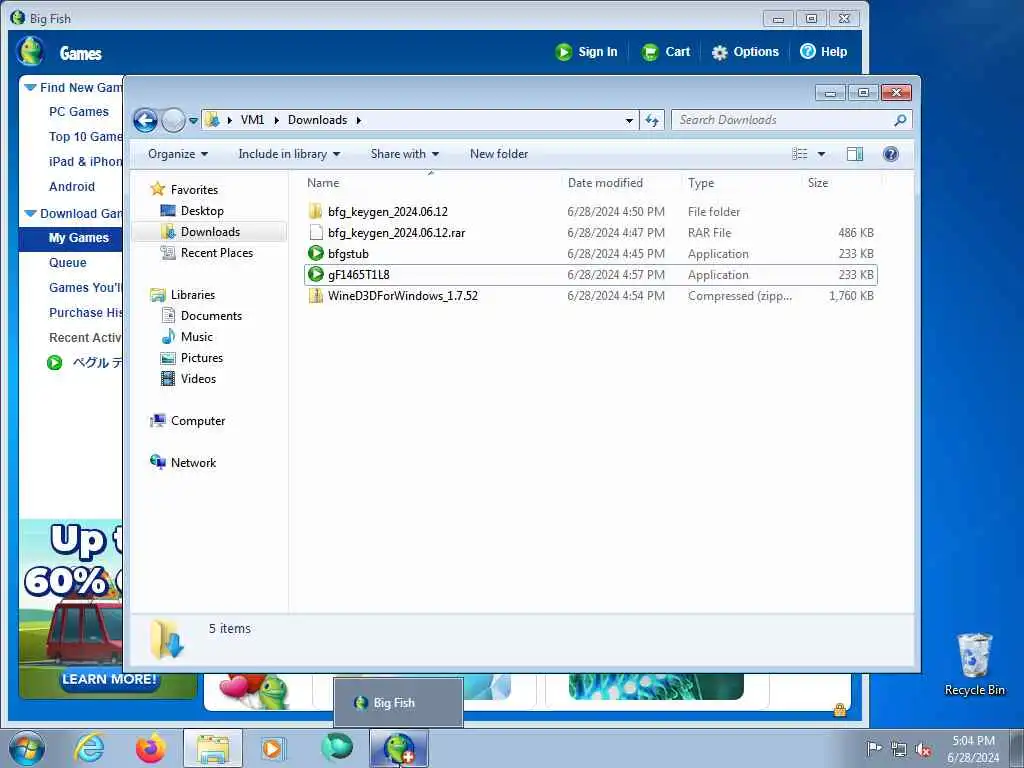The width and height of the screenshot is (1024, 768).
Task: Open PC Games in Big Fish sidebar
Action: (78, 112)
